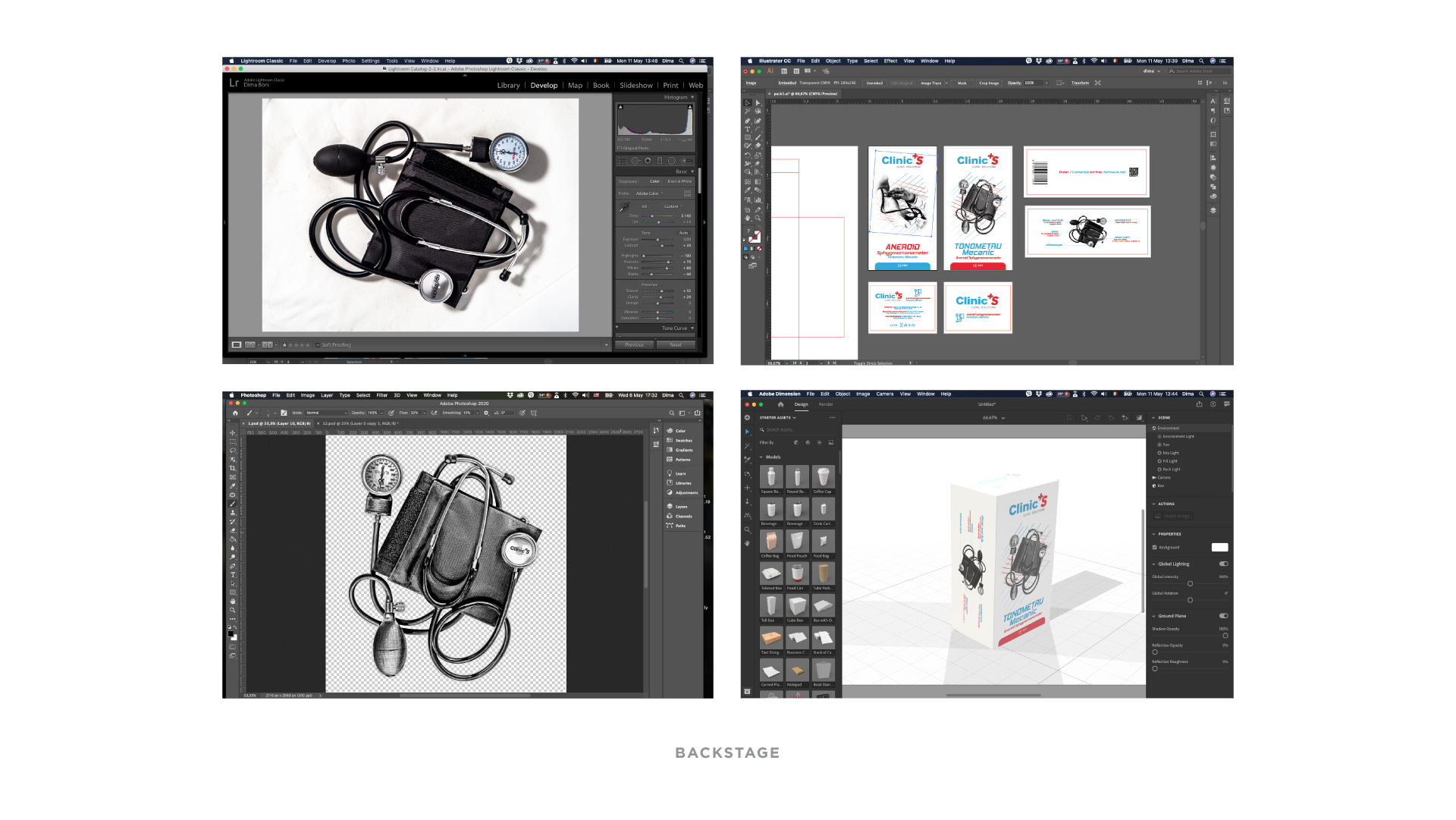1456x820 pixels.
Task: Select the Cube Box model thumbnail
Action: click(x=796, y=606)
